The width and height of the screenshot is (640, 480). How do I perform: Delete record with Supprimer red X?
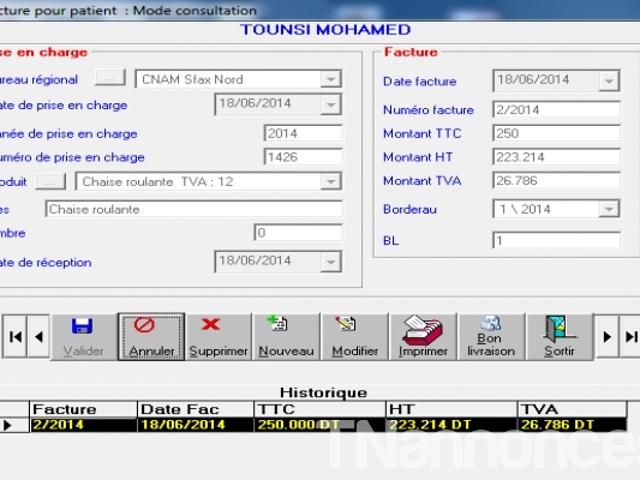click(218, 337)
